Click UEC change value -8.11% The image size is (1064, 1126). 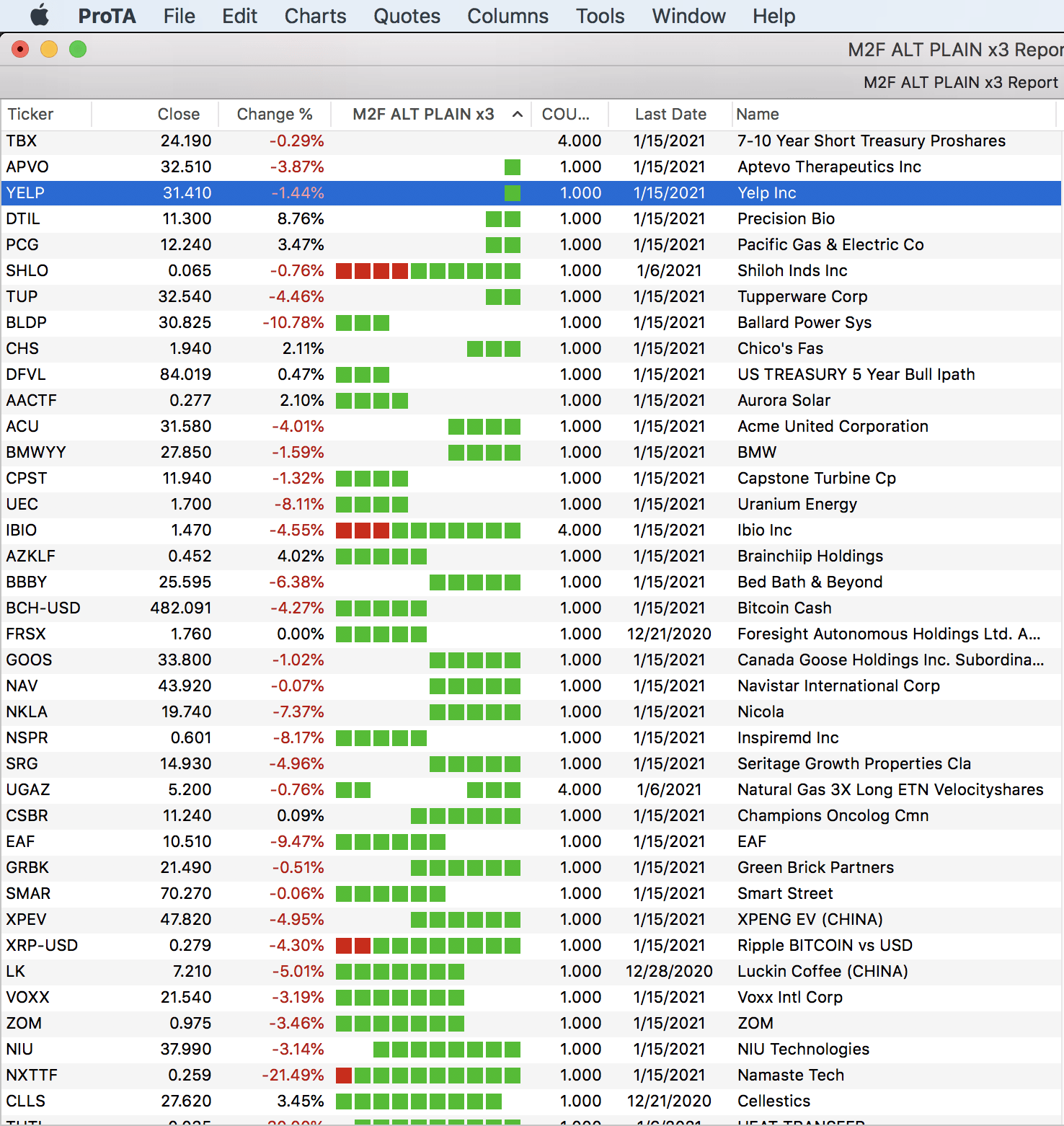point(298,504)
